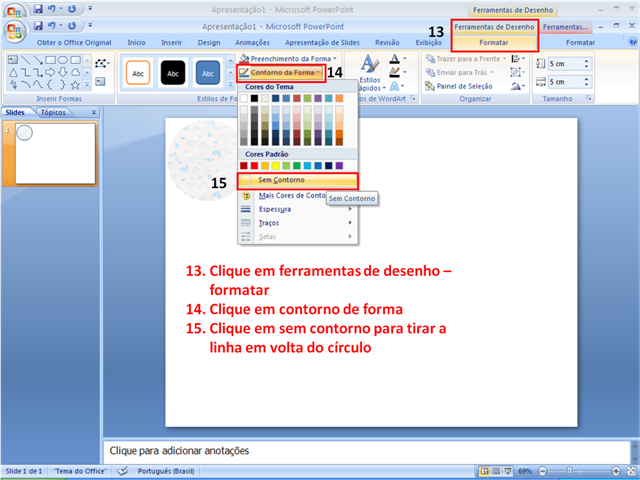Open the Início ribbon tab

(x=136, y=42)
